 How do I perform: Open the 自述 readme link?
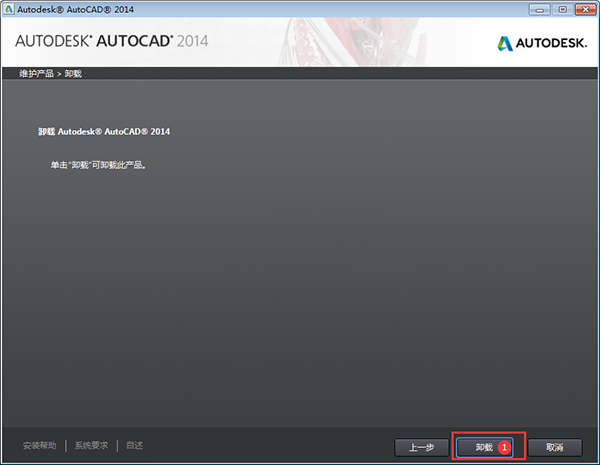135,445
